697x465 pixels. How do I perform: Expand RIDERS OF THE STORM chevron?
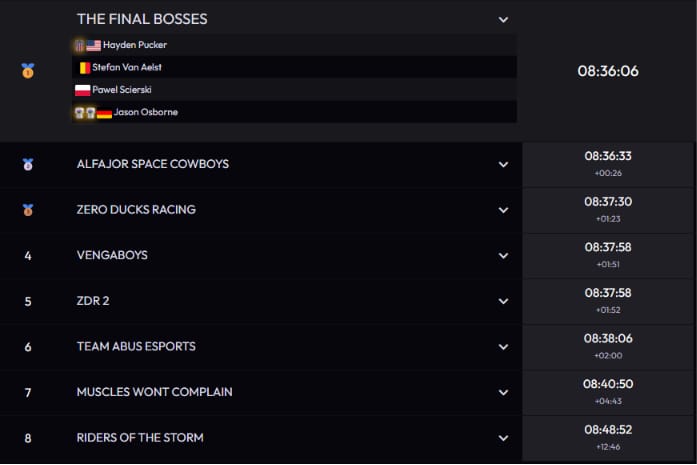503,438
